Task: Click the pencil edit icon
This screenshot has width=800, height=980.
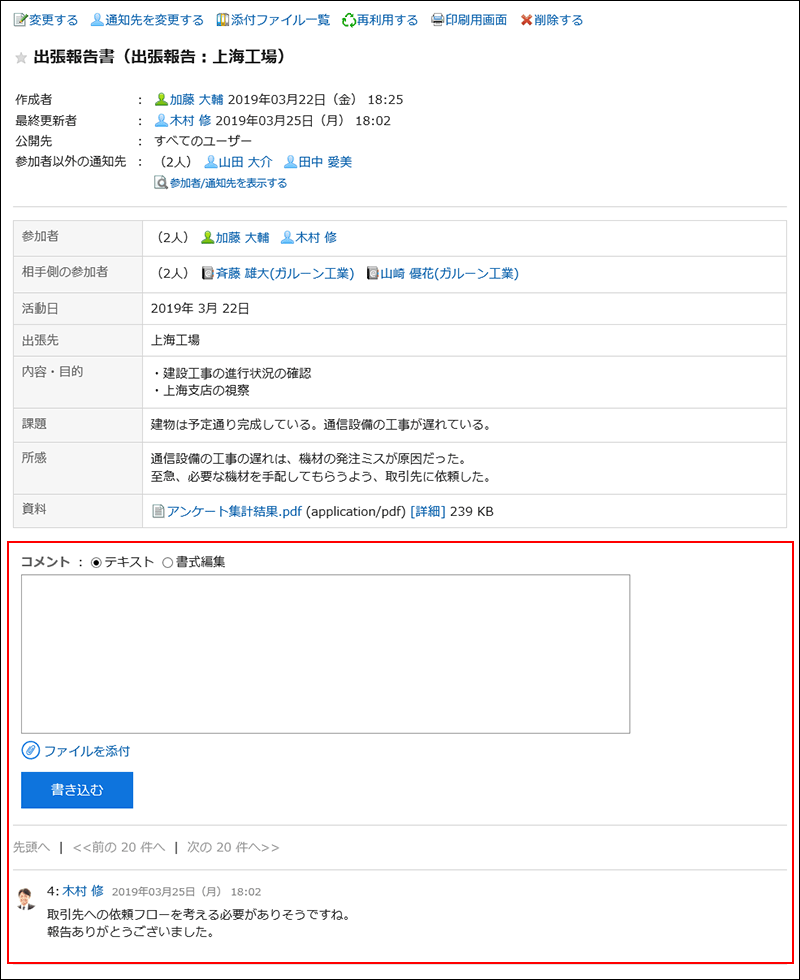Action: click(21, 20)
